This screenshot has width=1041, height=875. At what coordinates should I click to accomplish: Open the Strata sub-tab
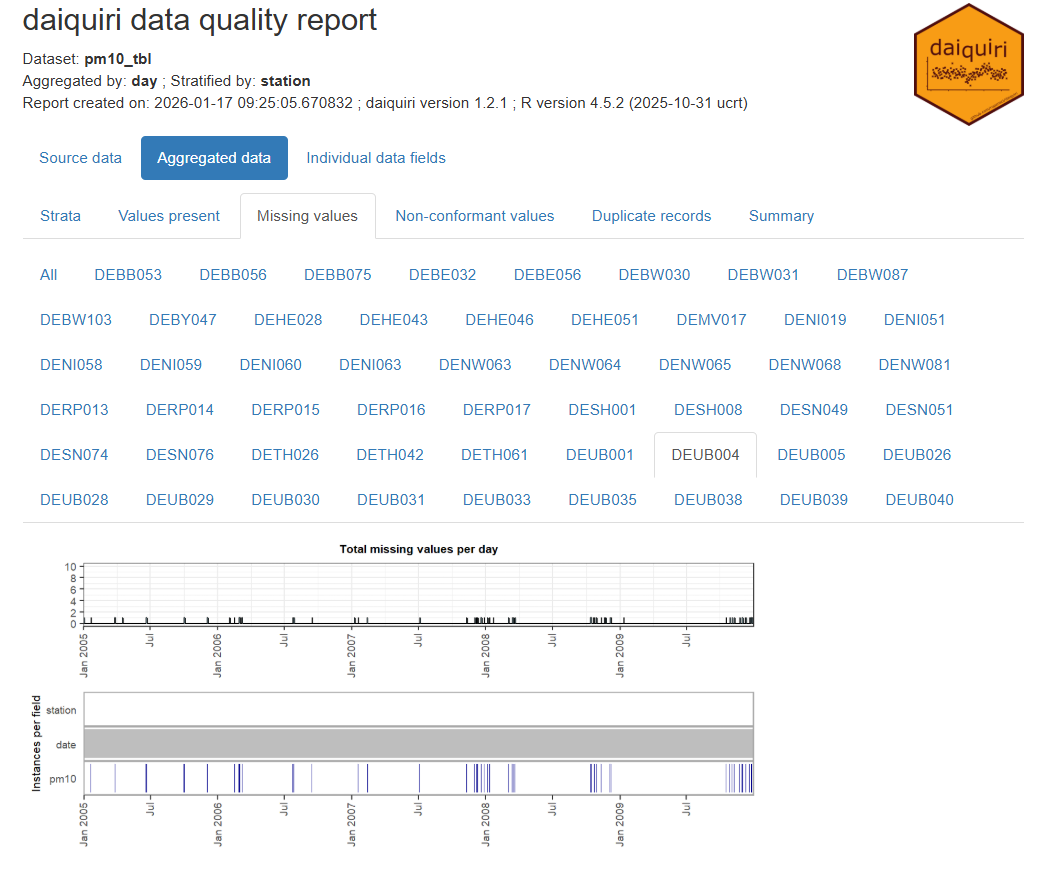point(60,216)
